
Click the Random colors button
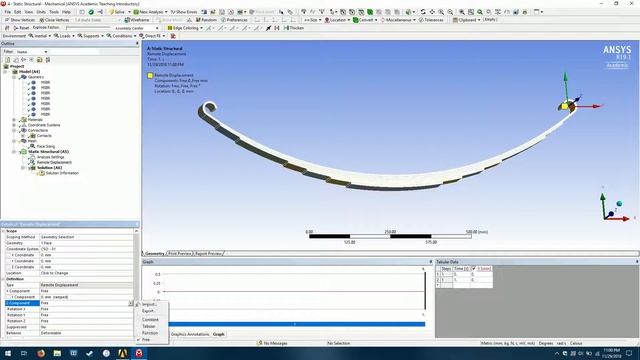(206, 20)
